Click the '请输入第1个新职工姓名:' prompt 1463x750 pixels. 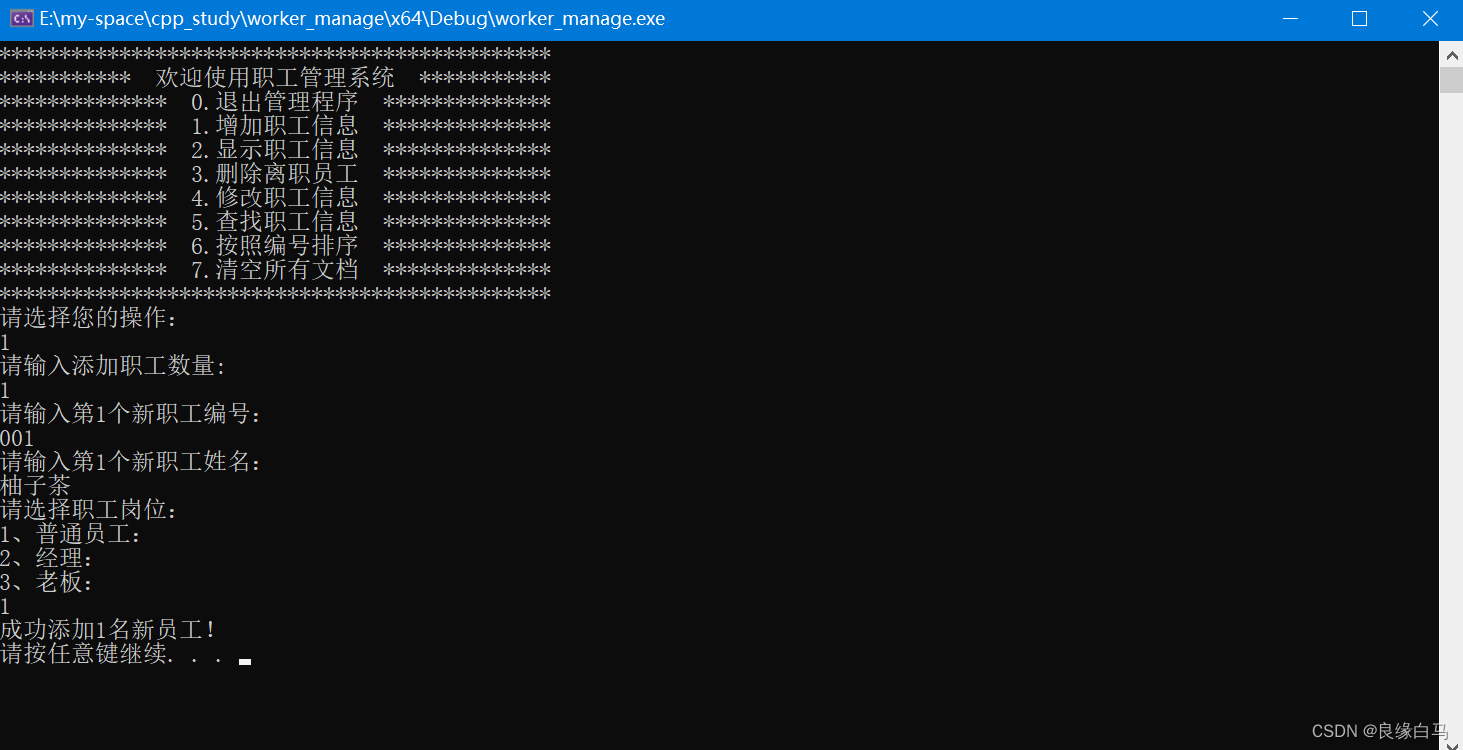tap(132, 462)
